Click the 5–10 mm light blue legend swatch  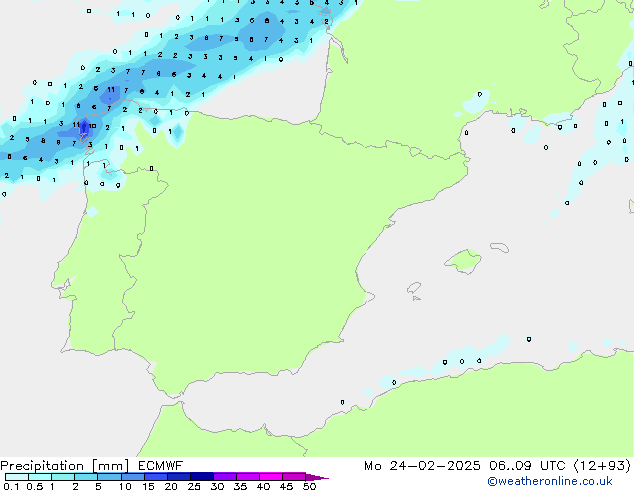point(109,477)
